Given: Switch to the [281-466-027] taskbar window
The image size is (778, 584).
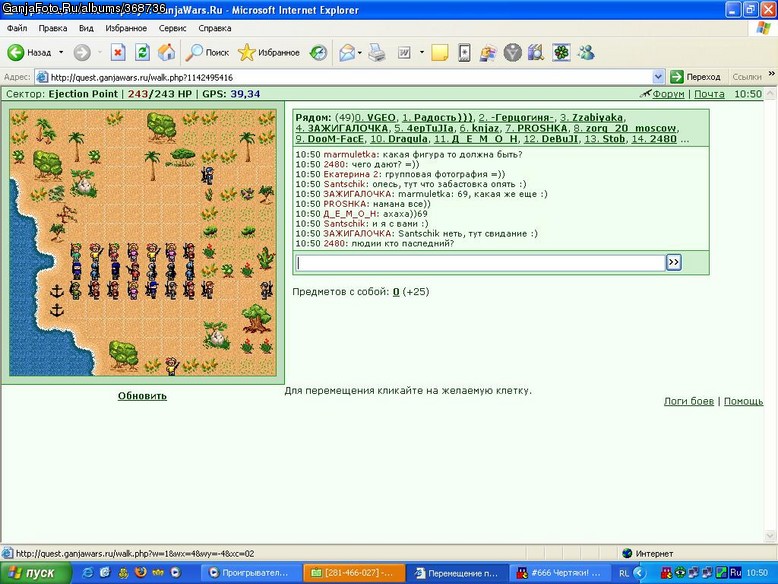Looking at the screenshot, I should [354, 573].
